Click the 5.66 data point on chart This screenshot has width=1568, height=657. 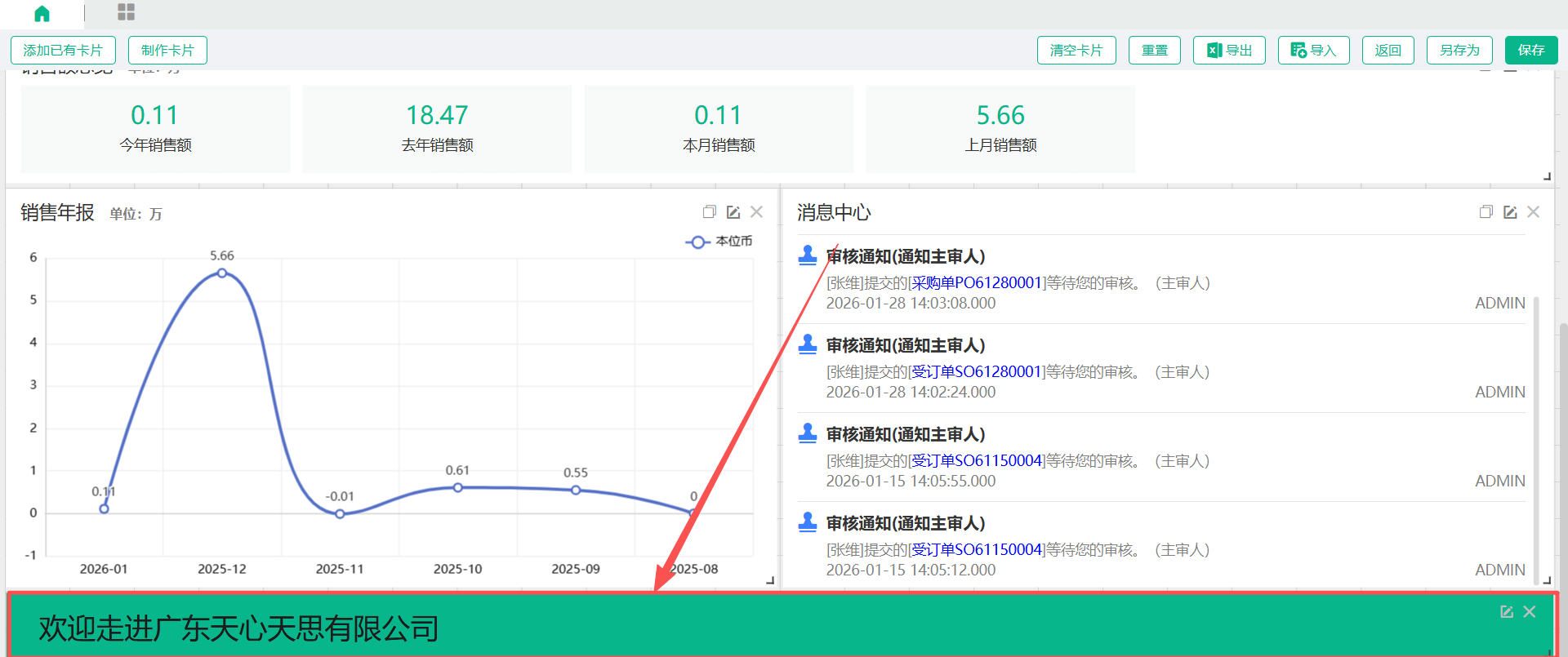222,273
